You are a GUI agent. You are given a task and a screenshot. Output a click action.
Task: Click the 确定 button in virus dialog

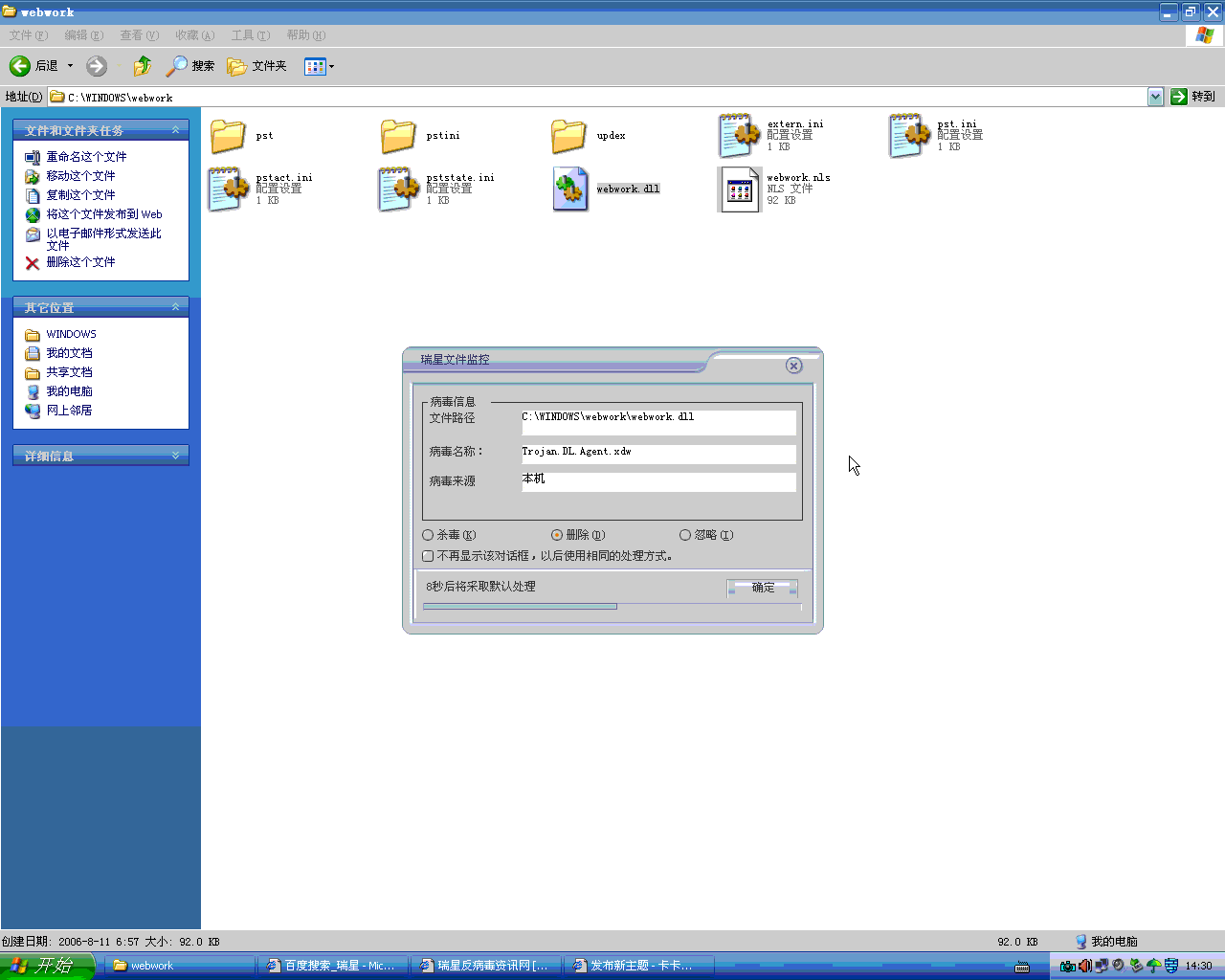coord(763,588)
